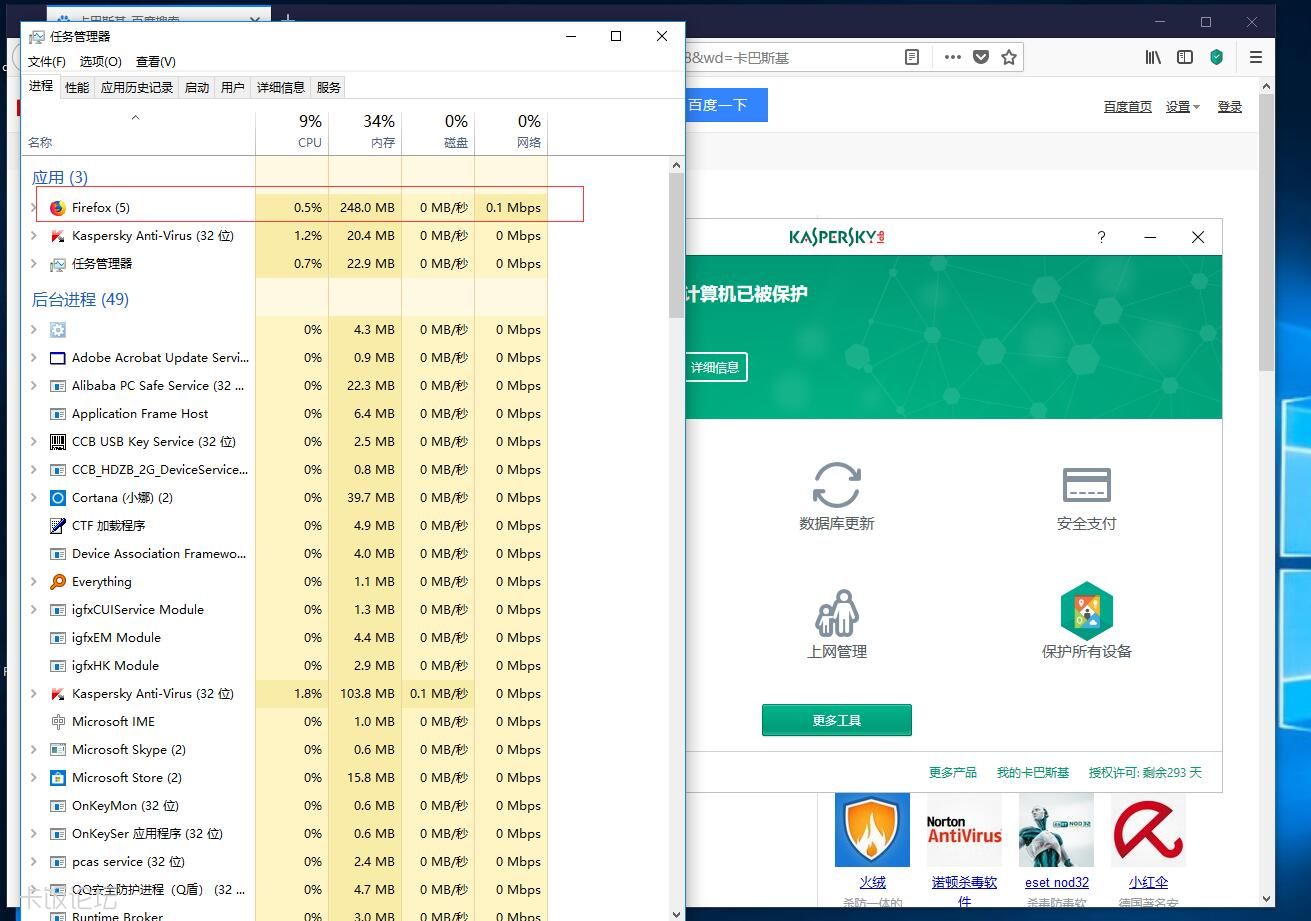This screenshot has width=1311, height=921.
Task: Click the eset nod32 thumbnail image
Action: point(1057,830)
